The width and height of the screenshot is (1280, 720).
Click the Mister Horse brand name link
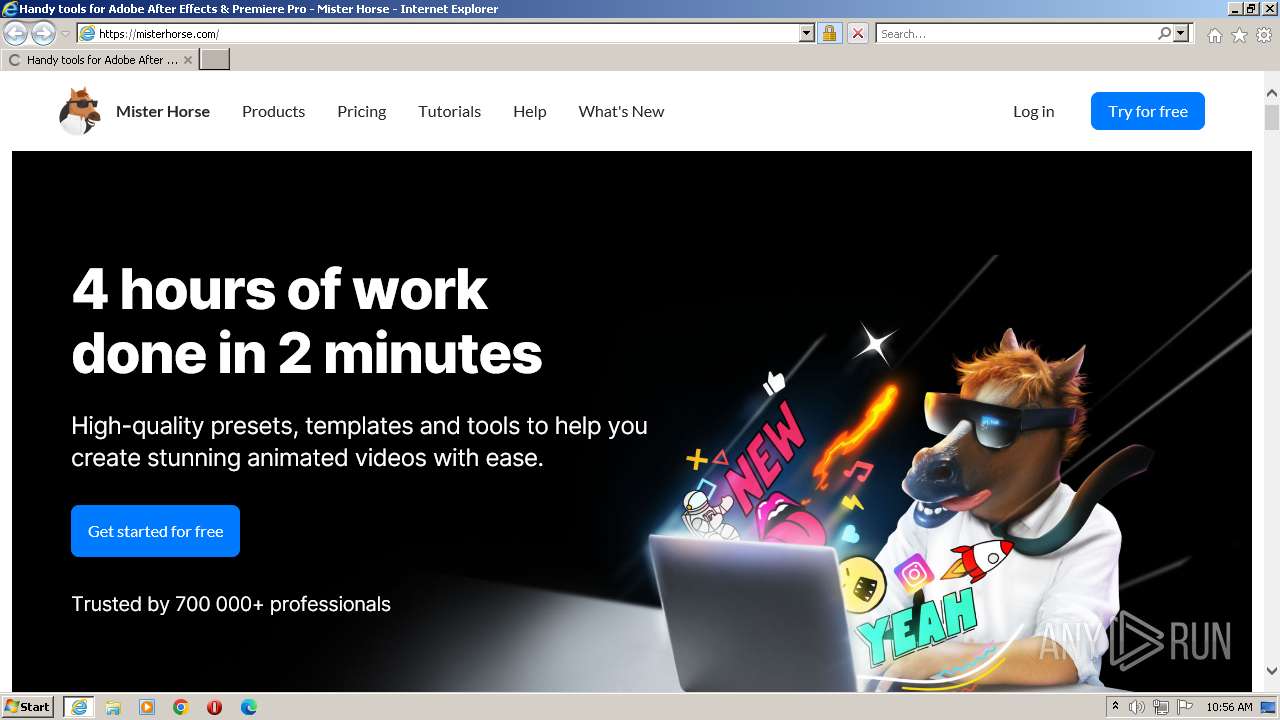[x=163, y=111]
